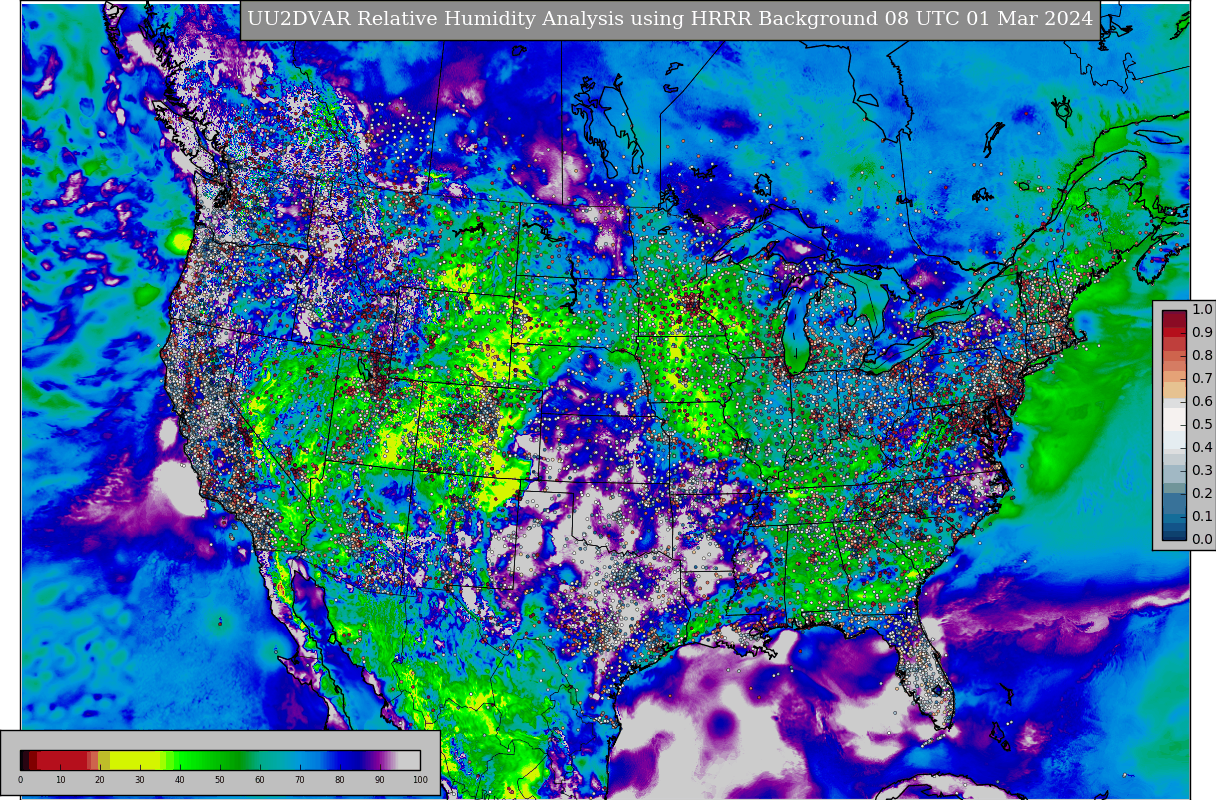
Task: Click the 0.4 label on right colorbar
Action: point(1202,448)
